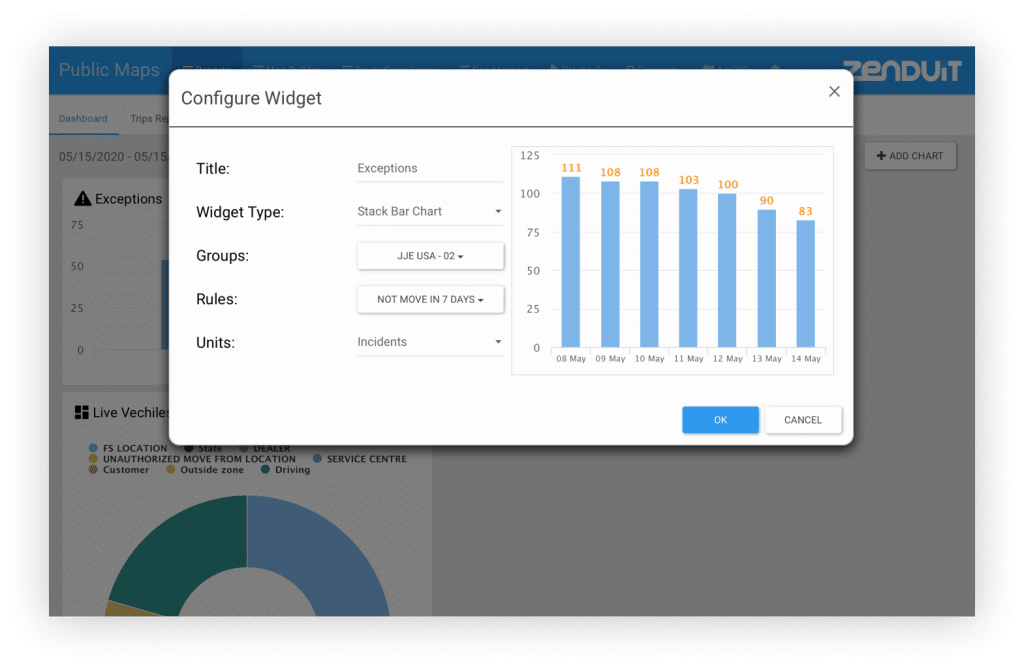Viewport: 1024px width, 668px height.
Task: Close the Configure Widget dialog with the X
Action: pos(834,92)
